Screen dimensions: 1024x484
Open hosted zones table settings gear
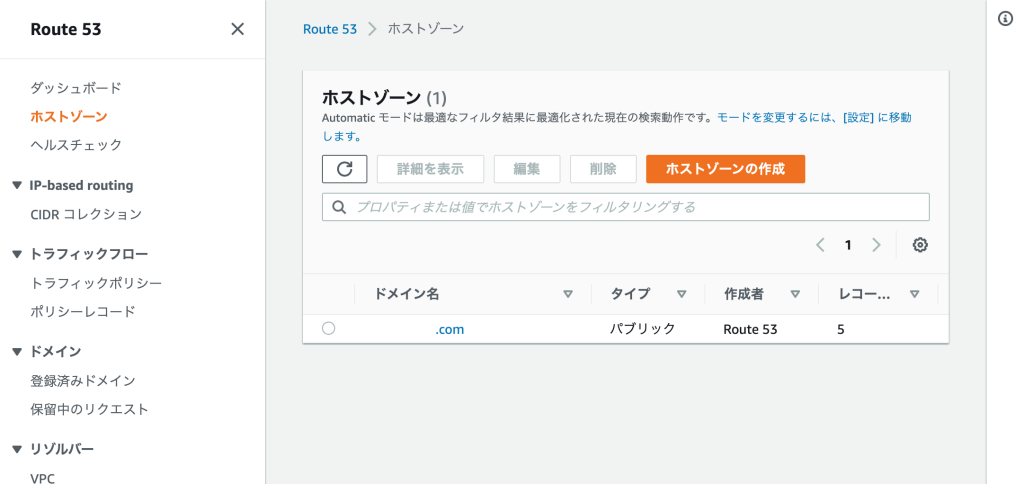tap(920, 245)
